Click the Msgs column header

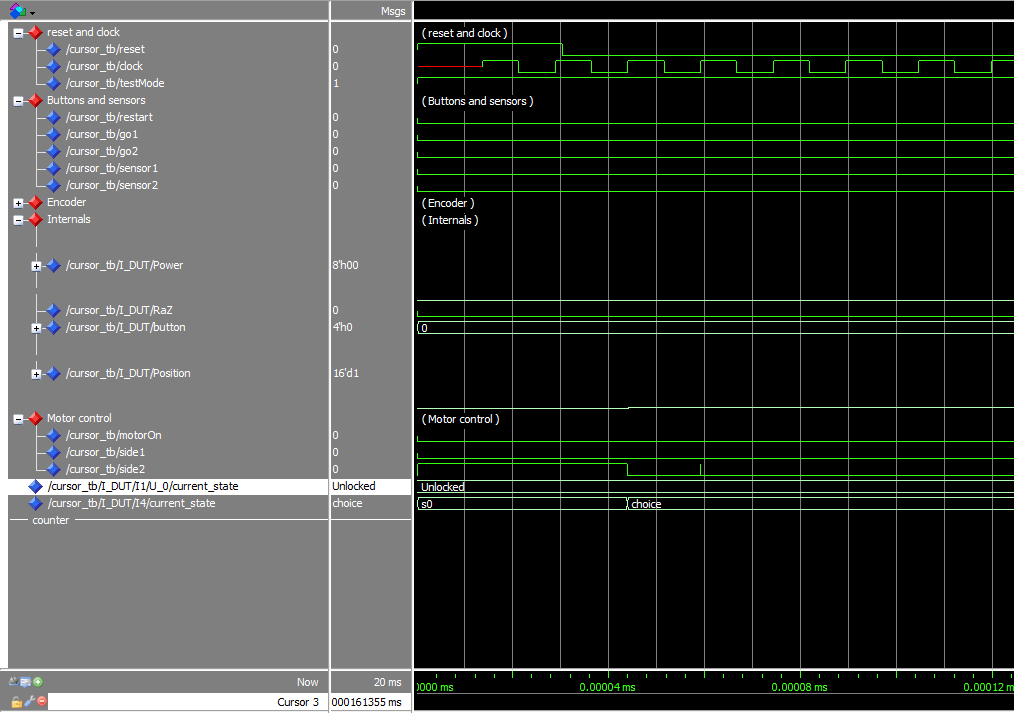point(393,10)
